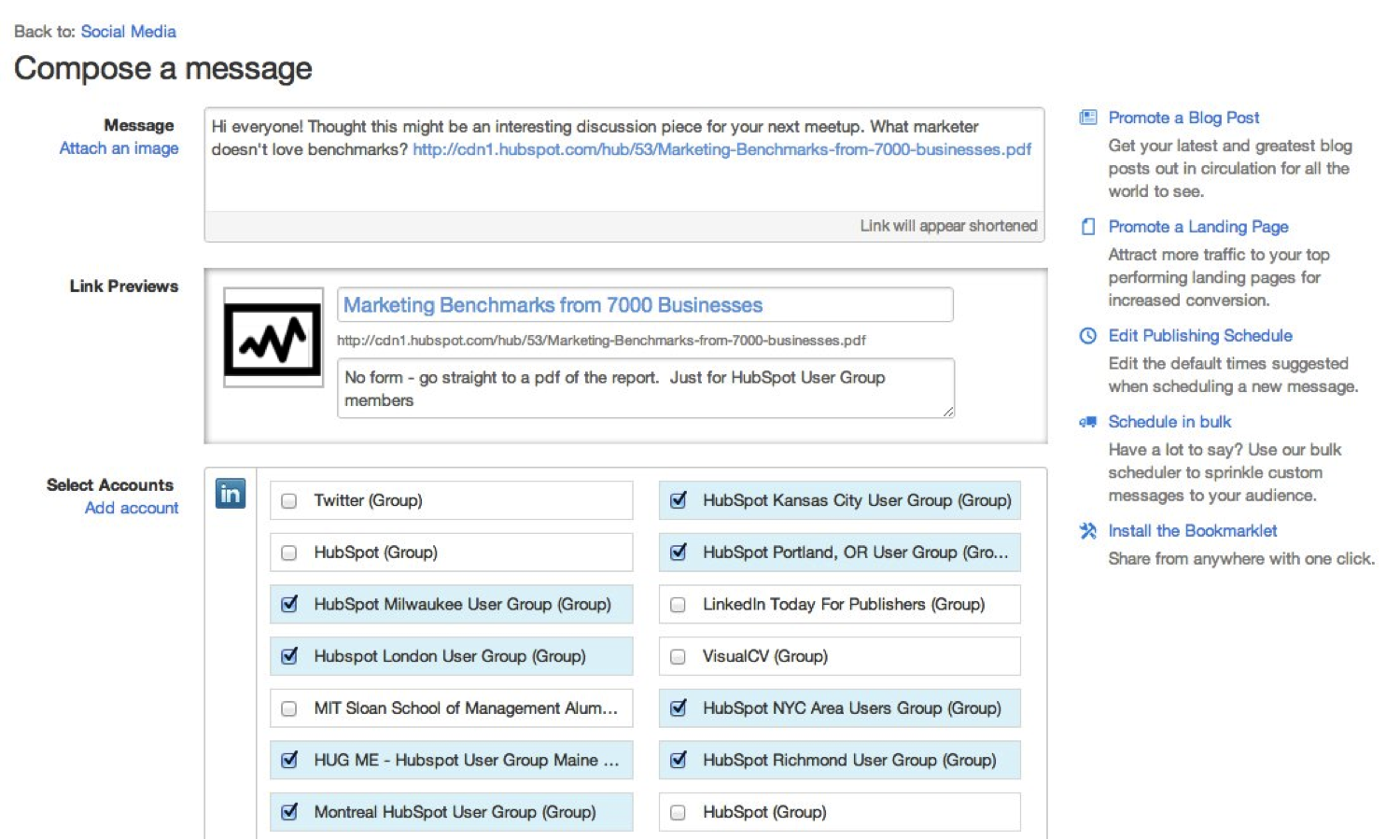Uncheck Hubspot London User Group checkbox
Viewport: 1400px width, 840px height.
289,656
